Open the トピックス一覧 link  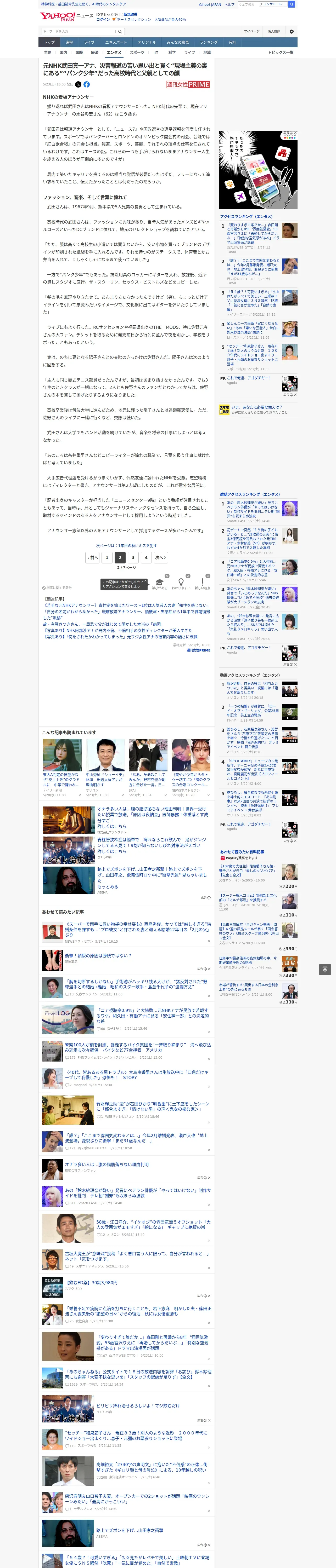[281, 52]
